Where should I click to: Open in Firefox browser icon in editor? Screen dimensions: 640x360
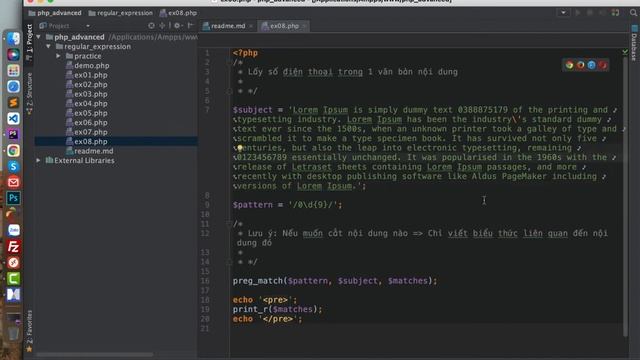[x=580, y=65]
